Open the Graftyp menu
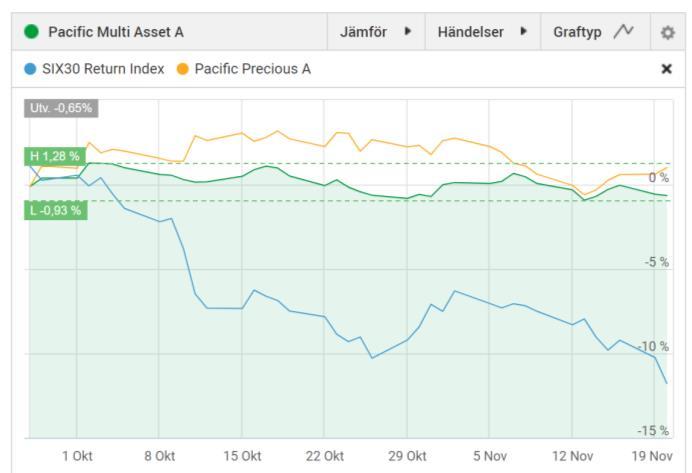 coord(595,32)
